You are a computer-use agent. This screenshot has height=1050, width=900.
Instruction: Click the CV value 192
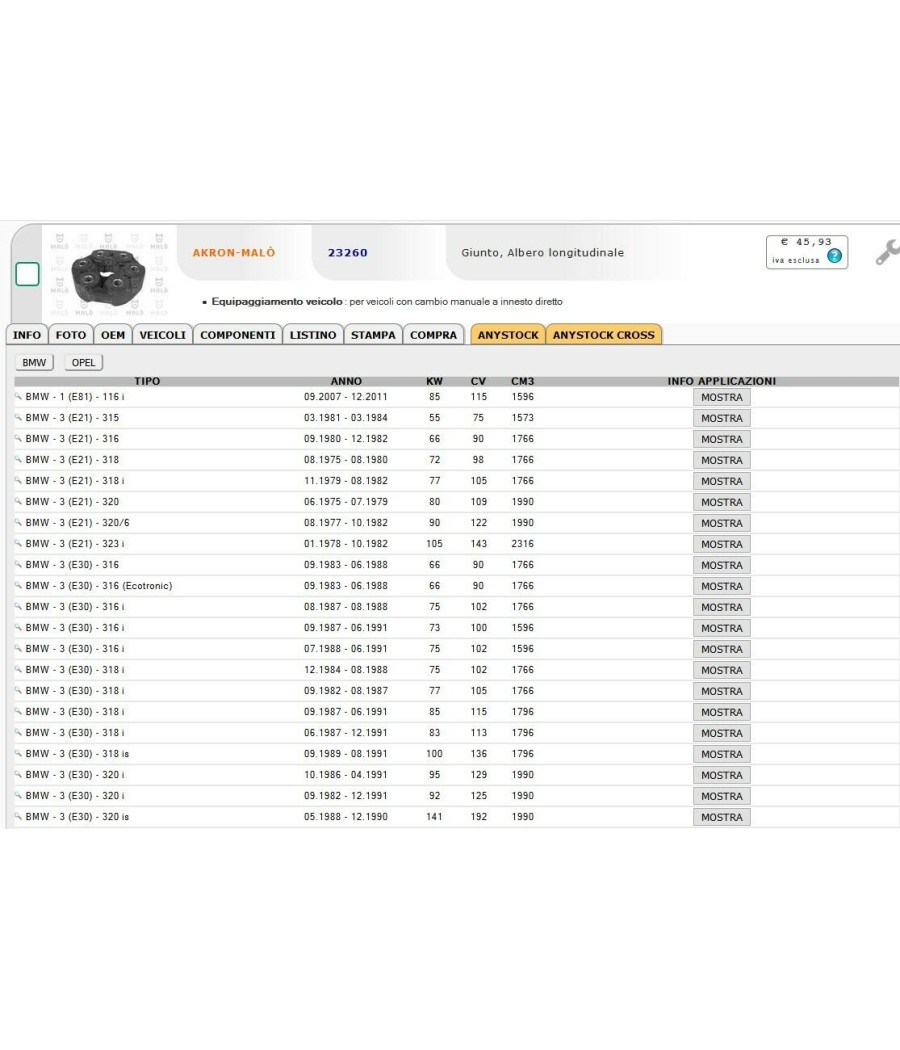coord(479,816)
